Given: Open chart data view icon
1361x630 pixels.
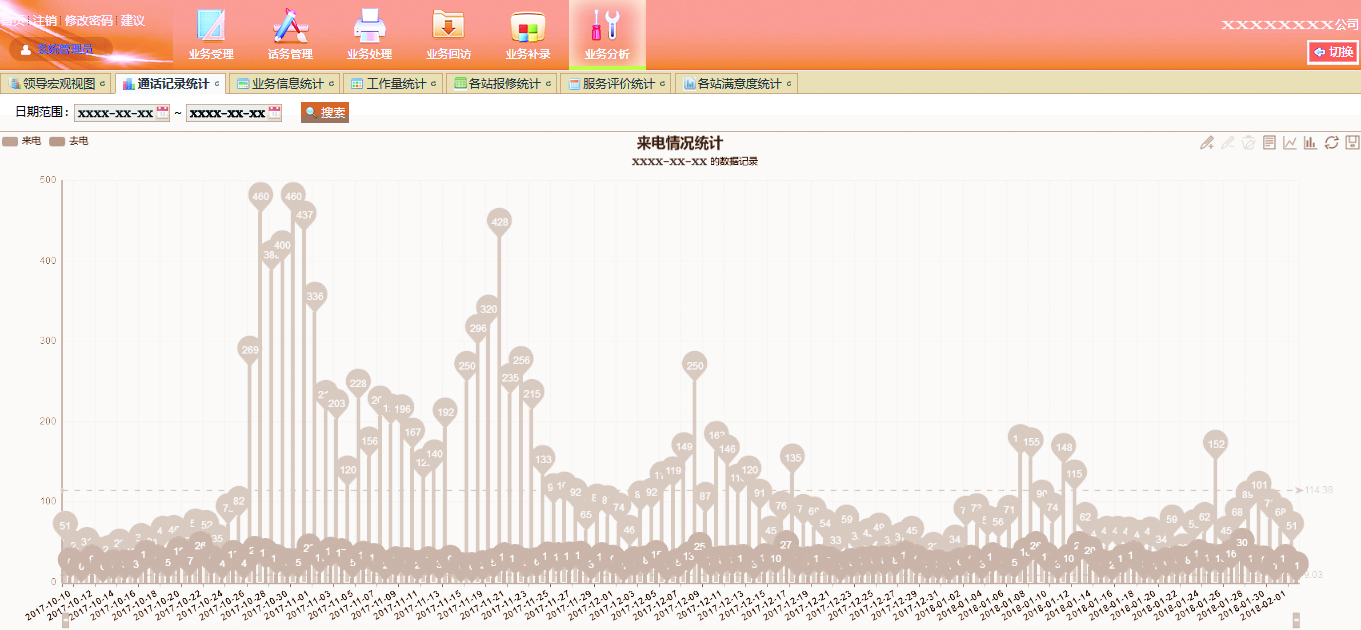Looking at the screenshot, I should [x=1269, y=143].
